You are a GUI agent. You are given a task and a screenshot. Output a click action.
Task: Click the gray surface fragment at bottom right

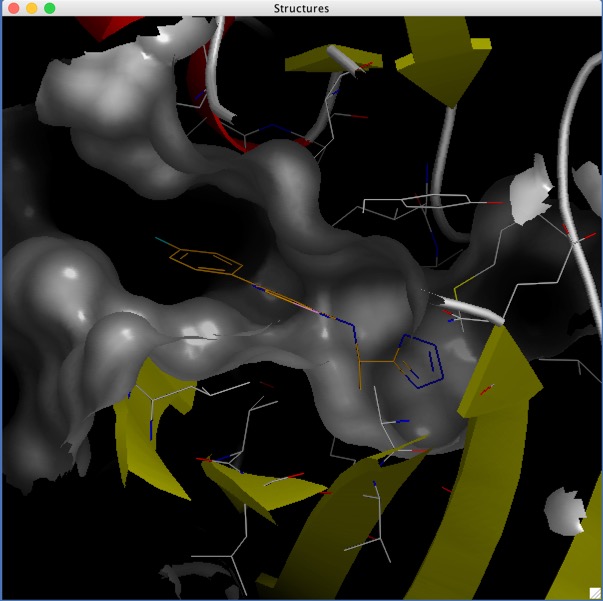pyautogui.click(x=566, y=510)
